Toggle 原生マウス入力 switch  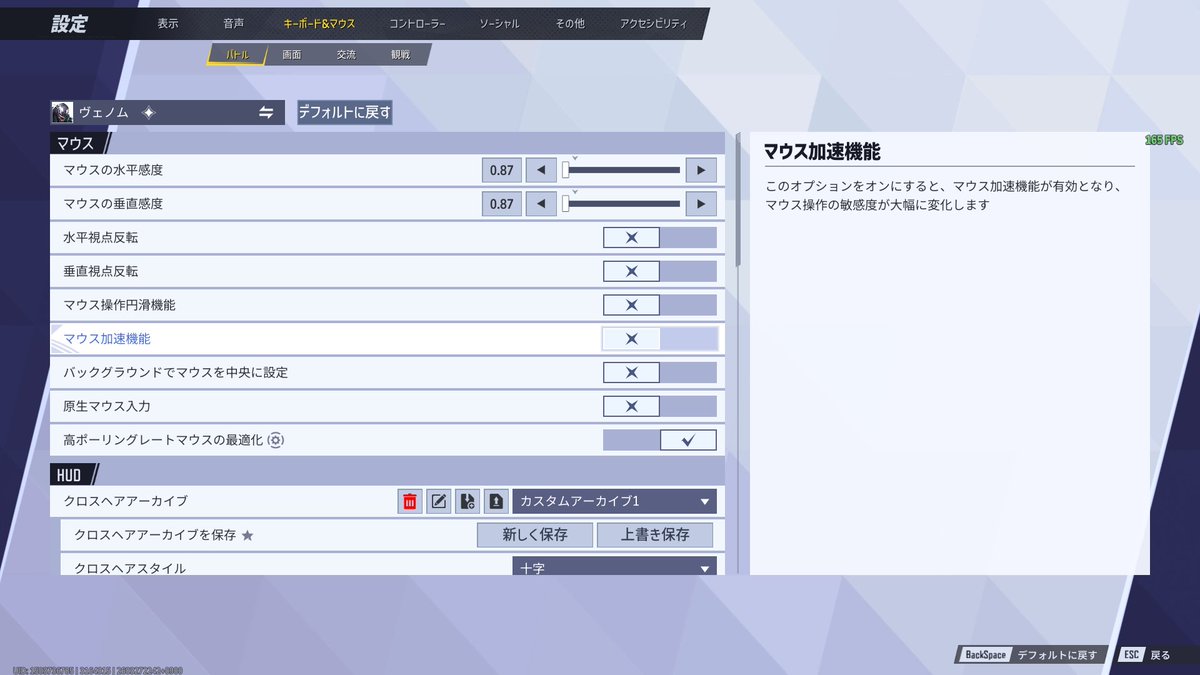point(660,406)
